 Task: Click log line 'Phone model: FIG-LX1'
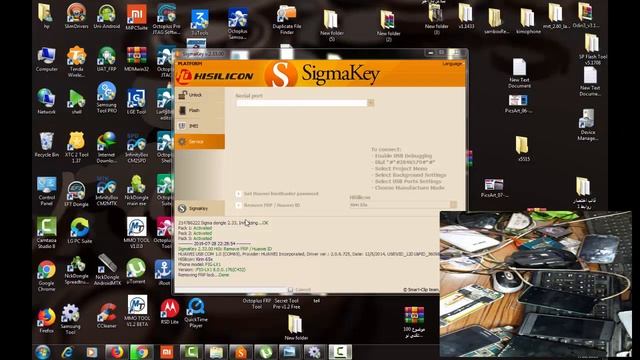(x=199, y=264)
